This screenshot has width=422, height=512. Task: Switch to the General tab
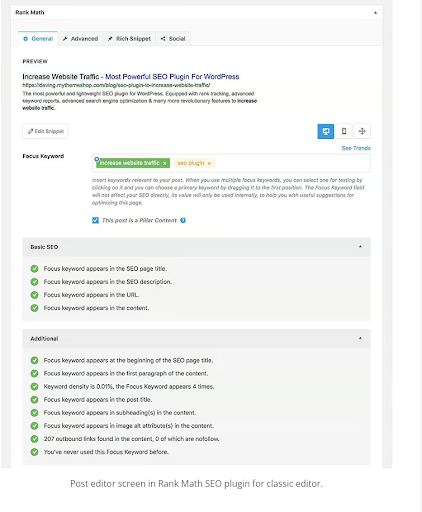38,39
